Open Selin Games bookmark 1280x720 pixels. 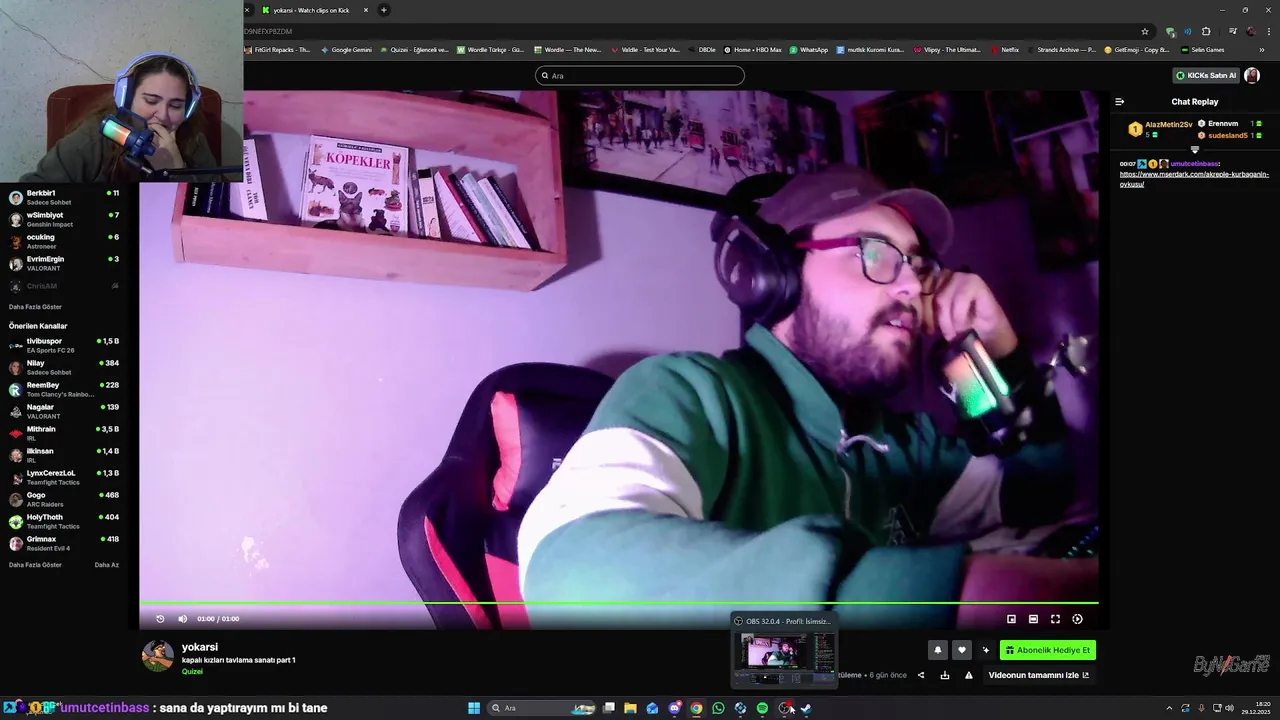tap(1203, 49)
